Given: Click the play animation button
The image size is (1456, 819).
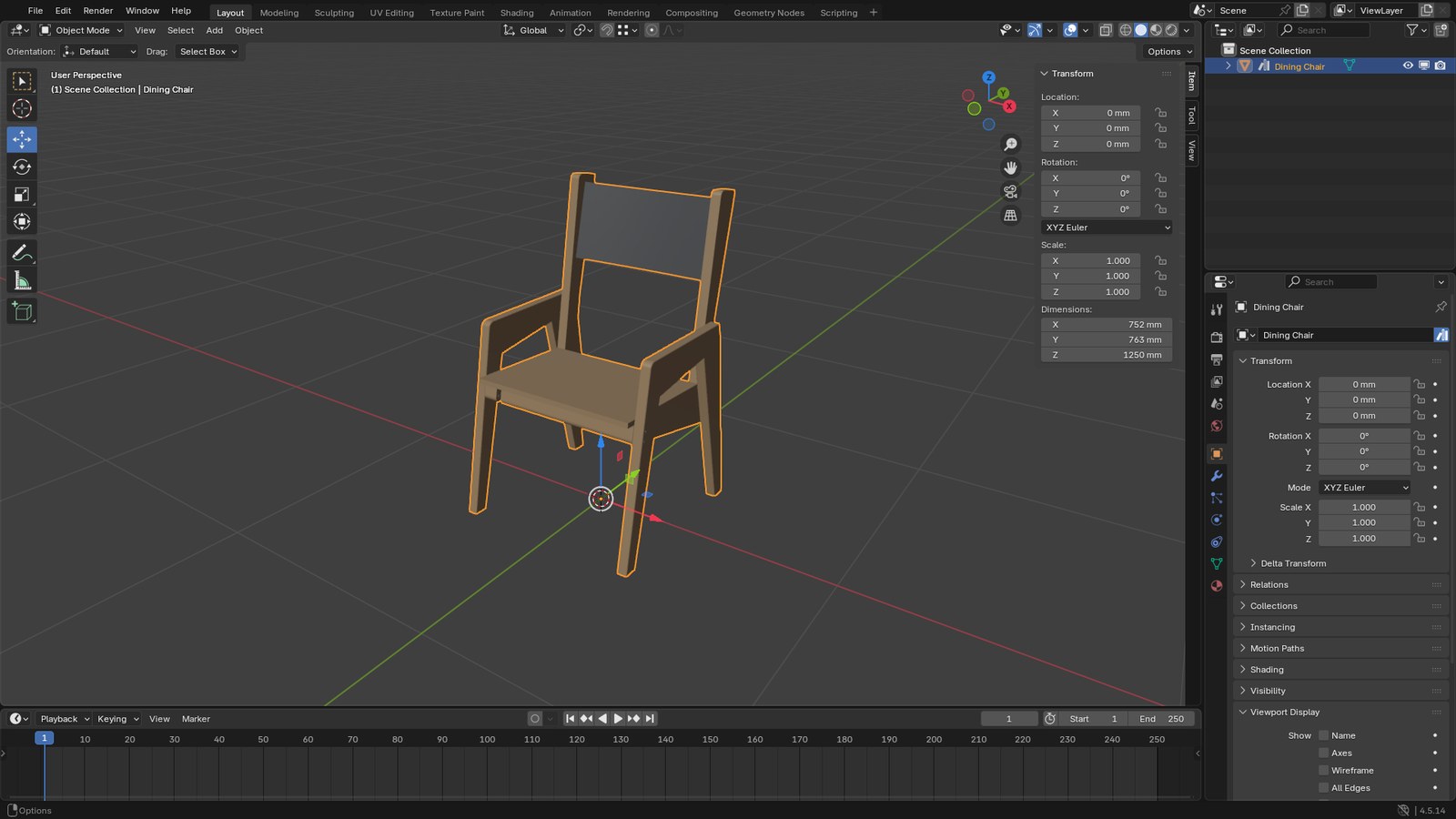Looking at the screenshot, I should 618,719.
